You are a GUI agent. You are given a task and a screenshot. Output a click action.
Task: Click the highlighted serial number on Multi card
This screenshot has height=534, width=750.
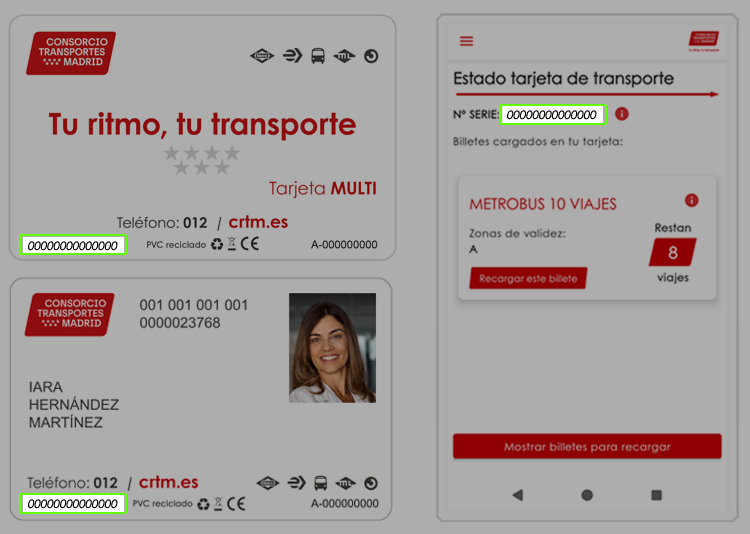coord(72,245)
